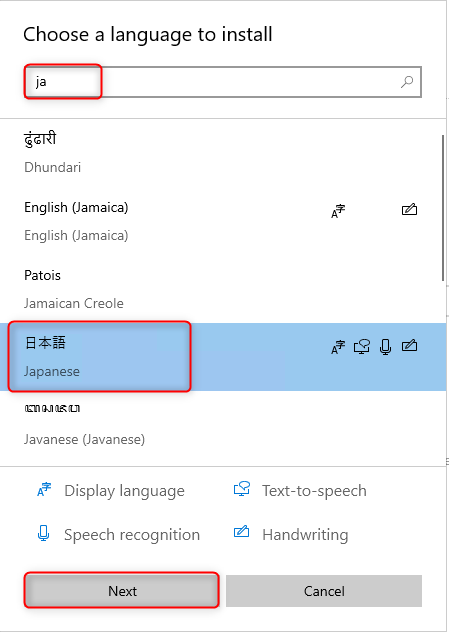This screenshot has height=632, width=449.
Task: Click the Handwriting legend icon
Action: [x=241, y=532]
